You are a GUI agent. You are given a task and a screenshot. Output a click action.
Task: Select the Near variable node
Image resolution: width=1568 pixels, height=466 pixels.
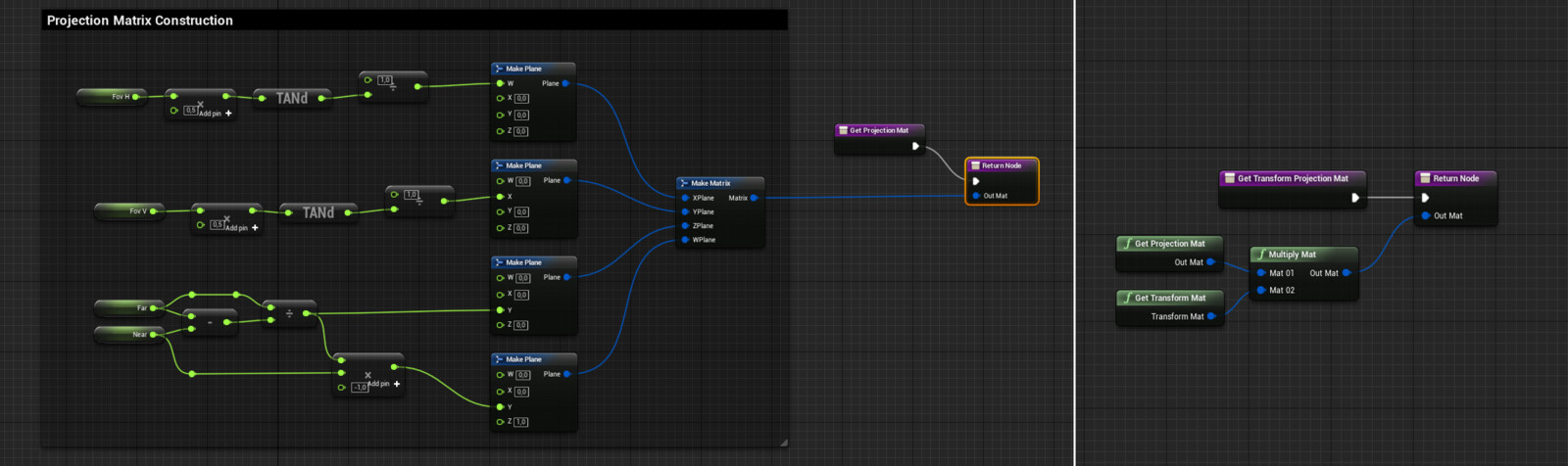pos(129,335)
